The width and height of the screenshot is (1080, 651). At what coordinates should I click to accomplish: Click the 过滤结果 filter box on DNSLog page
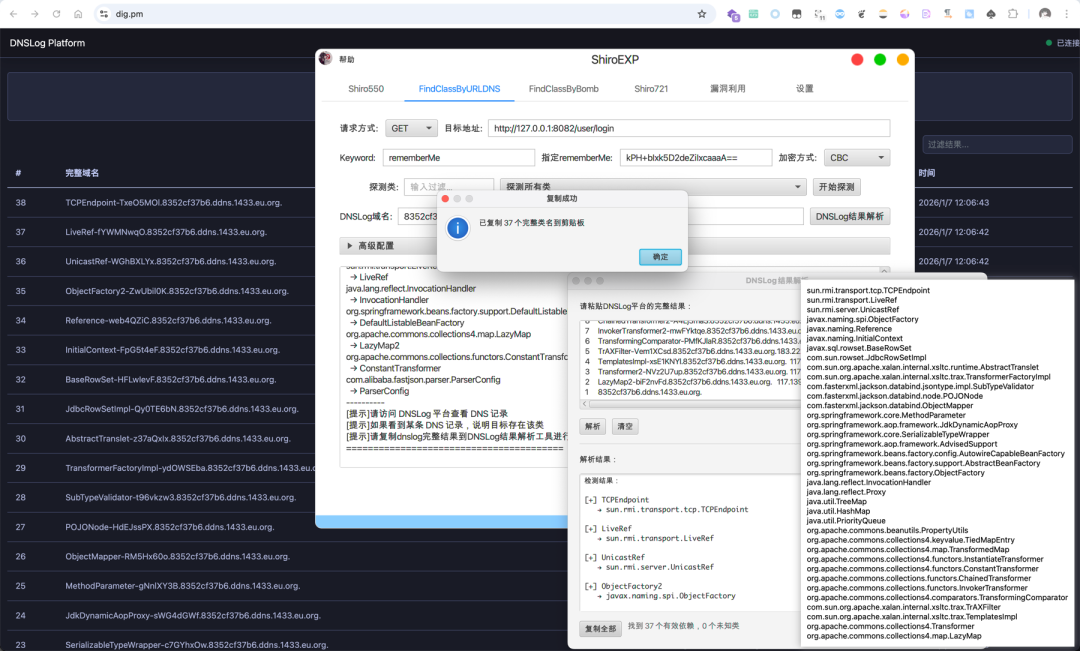[997, 145]
